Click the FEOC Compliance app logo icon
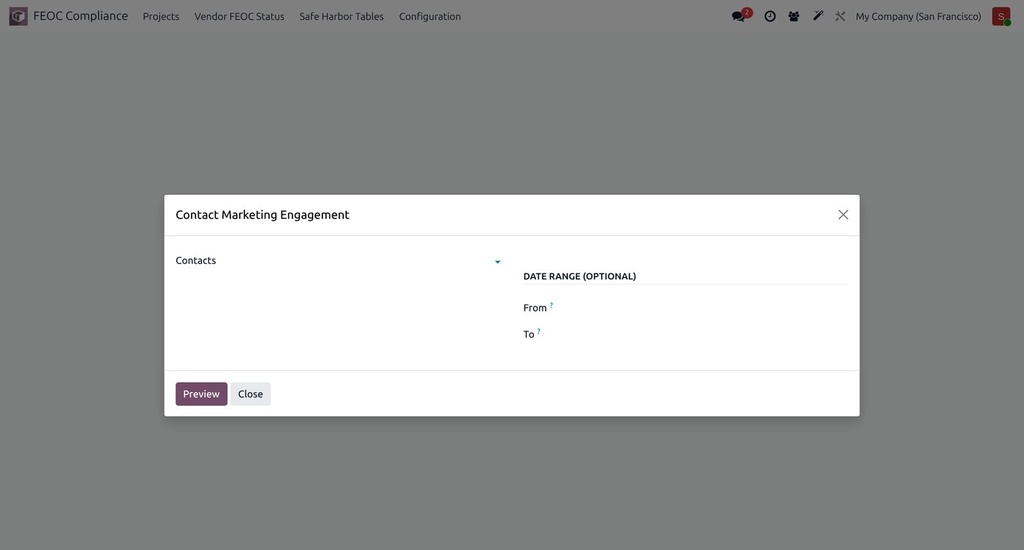 tap(18, 16)
